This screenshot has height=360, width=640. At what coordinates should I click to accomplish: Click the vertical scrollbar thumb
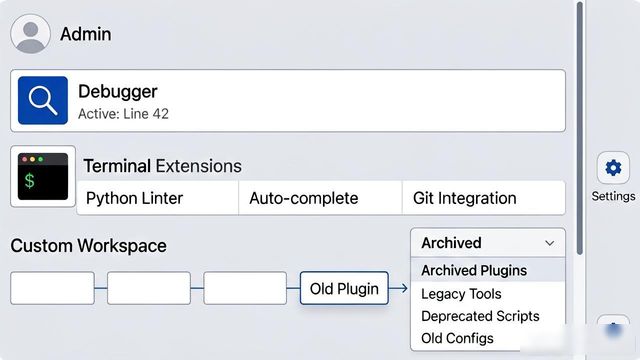(x=580, y=129)
